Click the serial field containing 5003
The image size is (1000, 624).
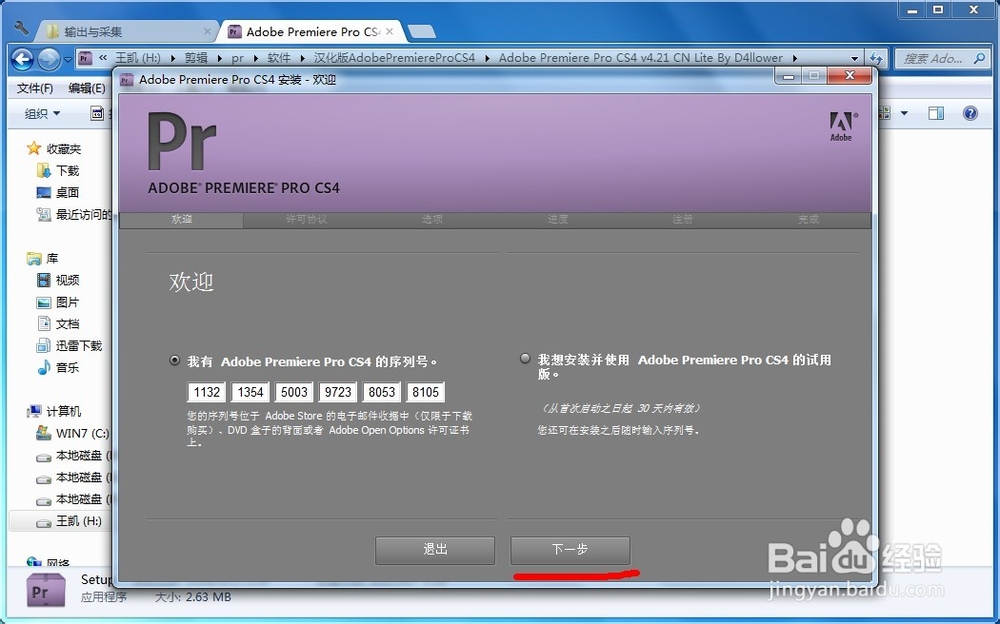click(294, 392)
